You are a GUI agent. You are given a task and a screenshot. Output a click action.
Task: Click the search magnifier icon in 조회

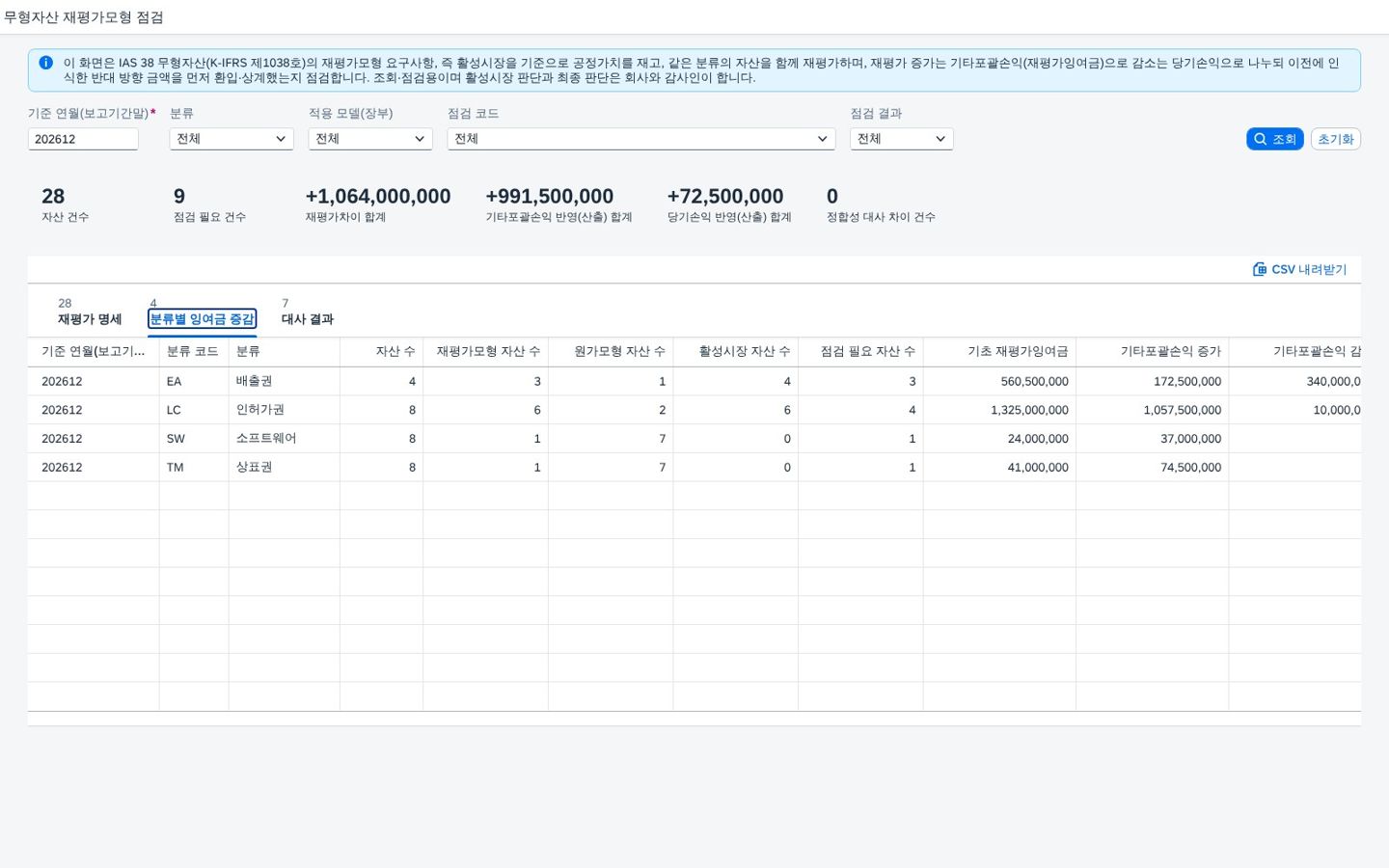1260,139
